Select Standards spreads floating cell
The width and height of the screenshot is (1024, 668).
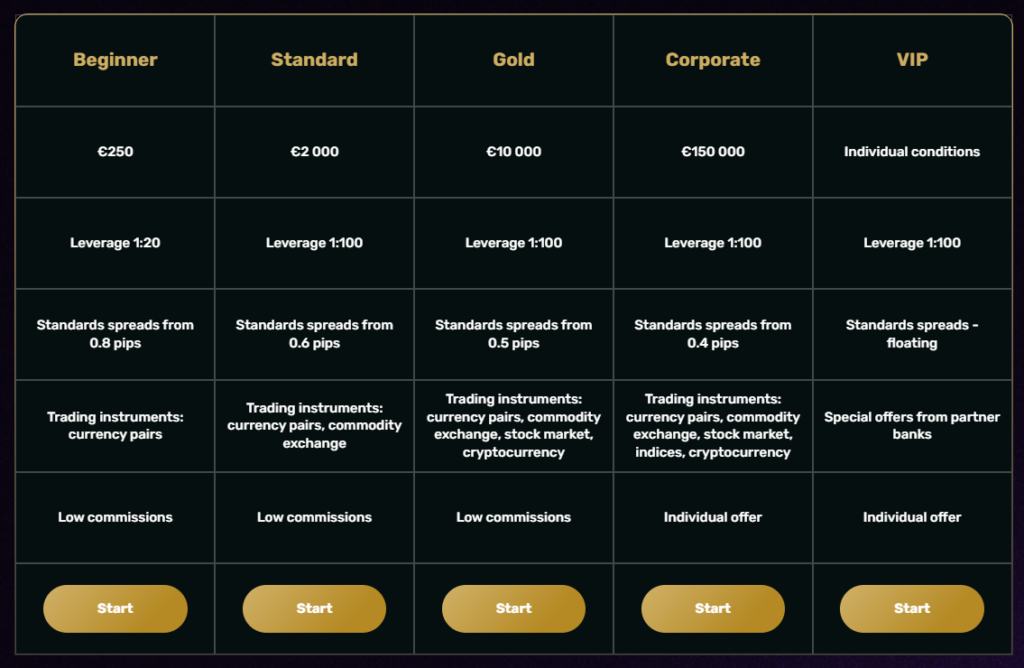click(x=912, y=334)
